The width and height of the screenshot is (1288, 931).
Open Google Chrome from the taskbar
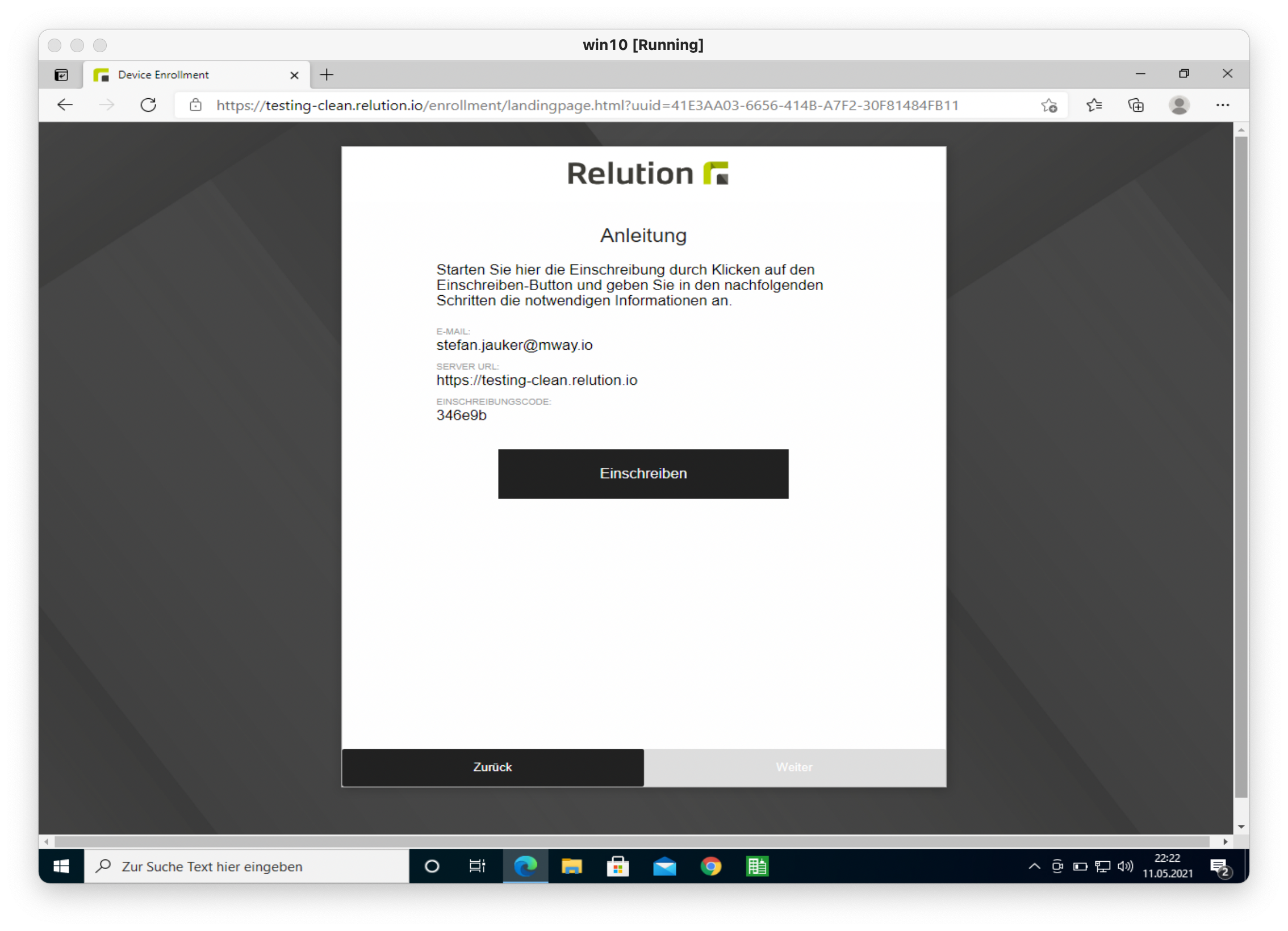tap(710, 866)
